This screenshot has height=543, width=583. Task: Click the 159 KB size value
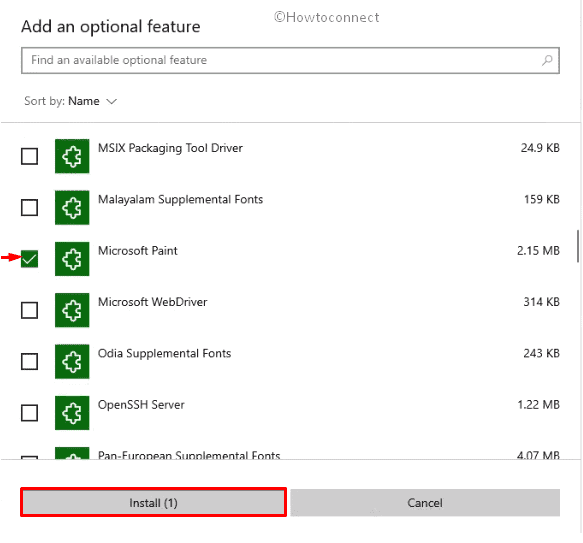[x=542, y=199]
